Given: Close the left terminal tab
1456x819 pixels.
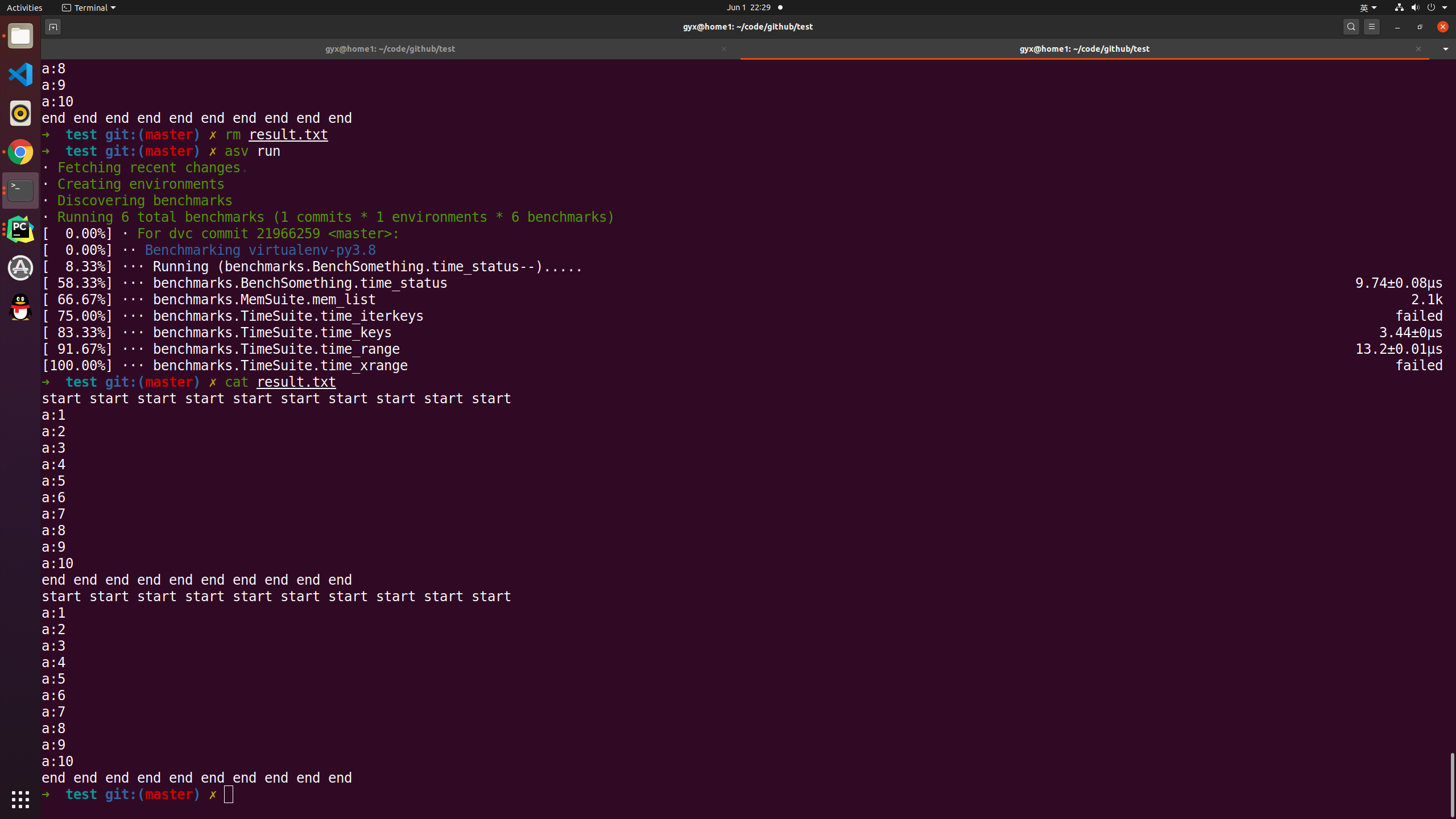Looking at the screenshot, I should pos(723,49).
